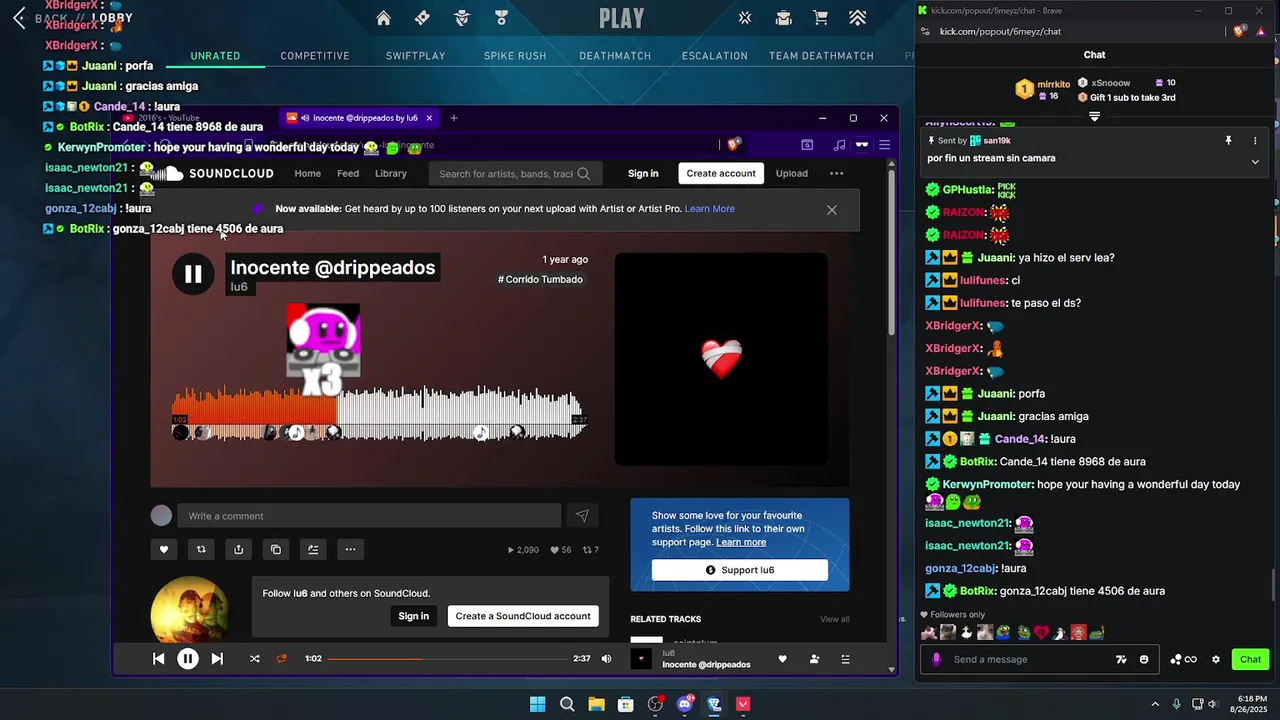Open emote picker in Kick chat input

1144,659
